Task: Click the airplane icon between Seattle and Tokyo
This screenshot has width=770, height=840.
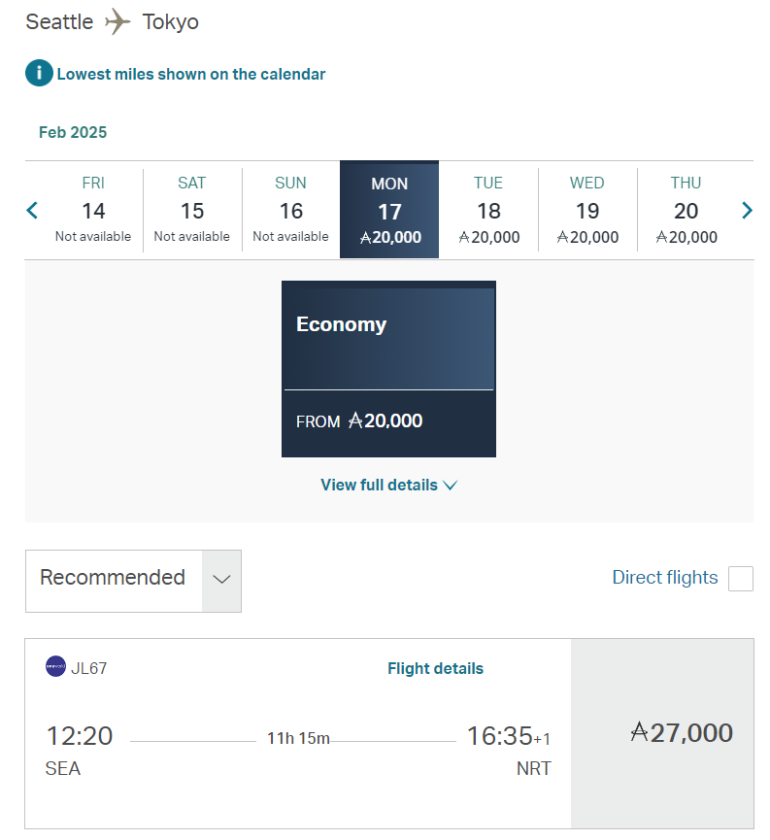Action: point(118,22)
